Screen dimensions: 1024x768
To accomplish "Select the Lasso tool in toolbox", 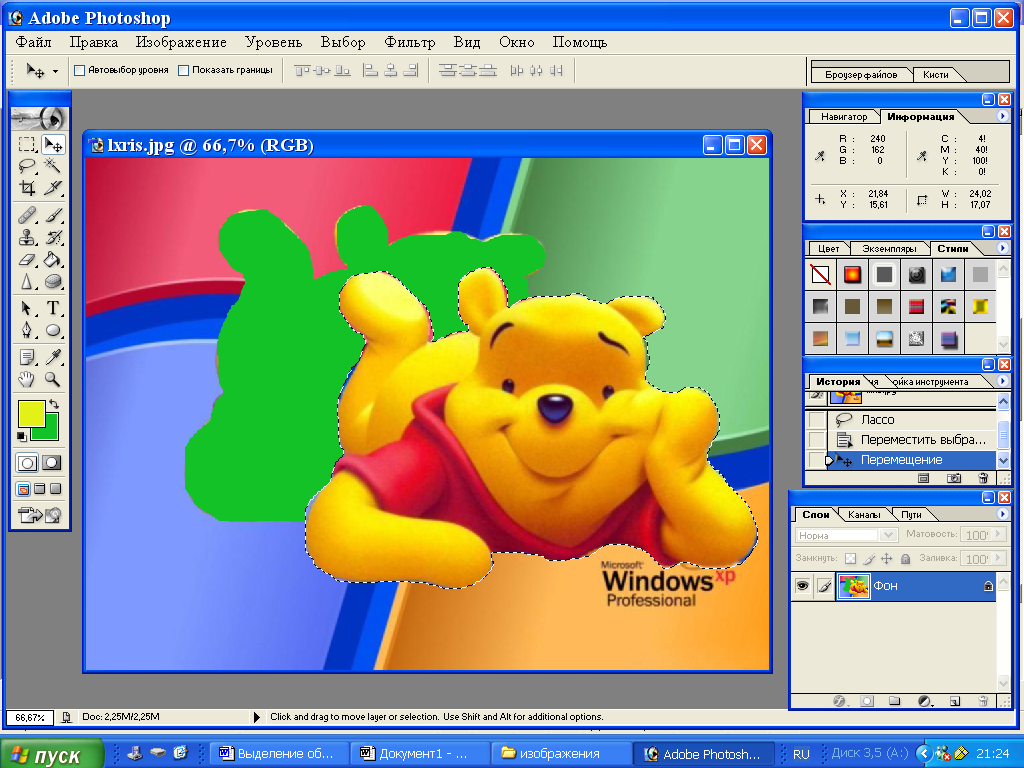I will point(27,166).
